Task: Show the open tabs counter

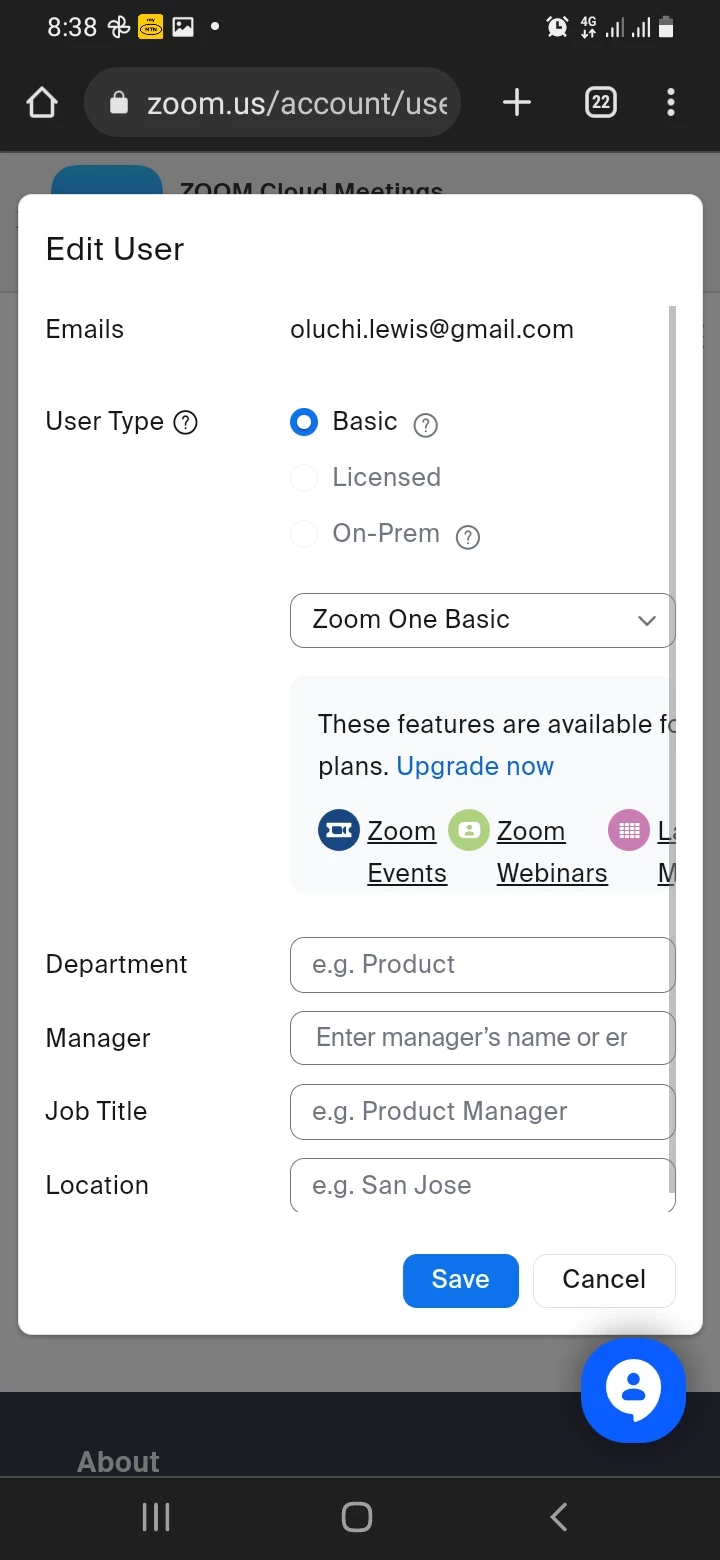Action: pyautogui.click(x=600, y=103)
